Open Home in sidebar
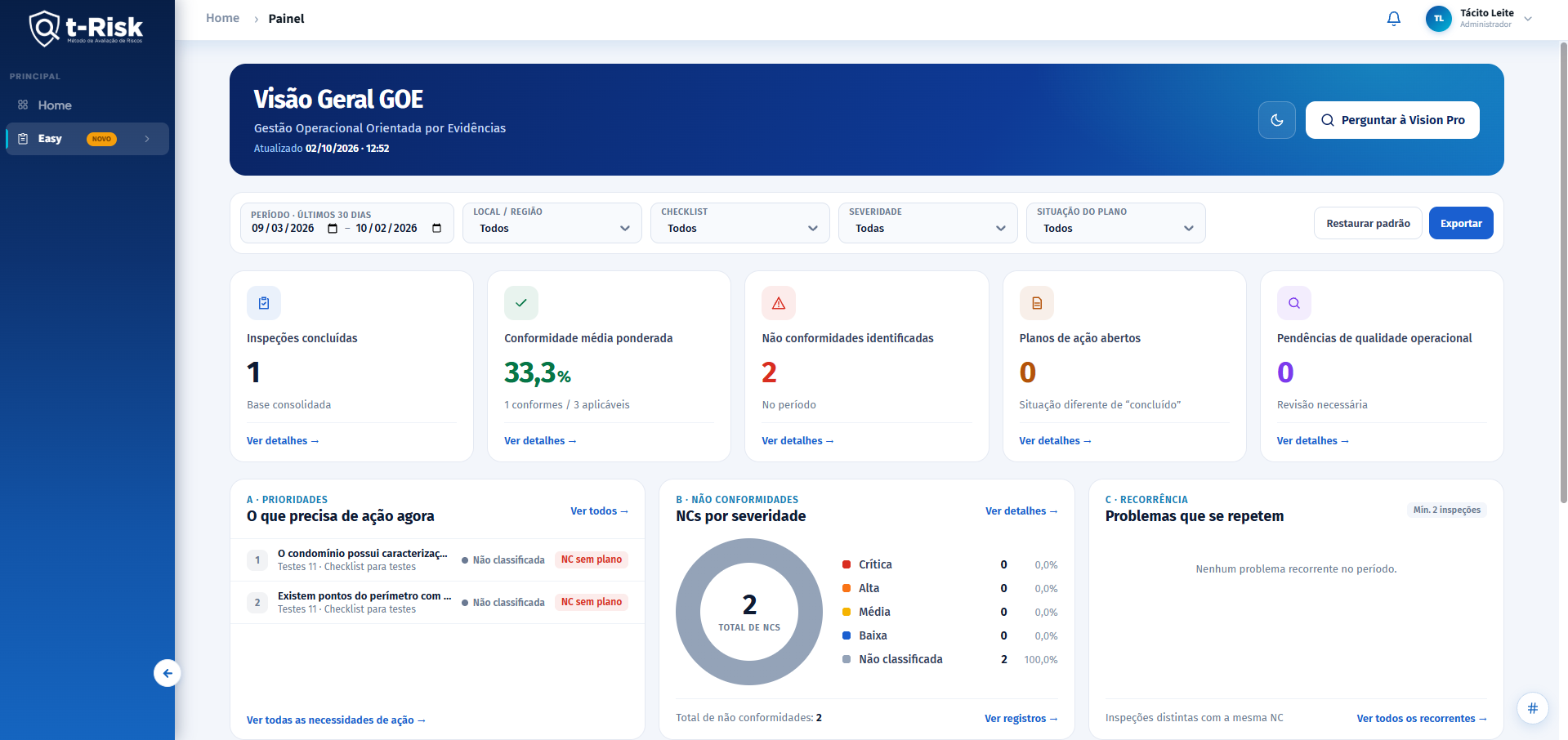Viewport: 1568px width, 740px height. tap(87, 105)
